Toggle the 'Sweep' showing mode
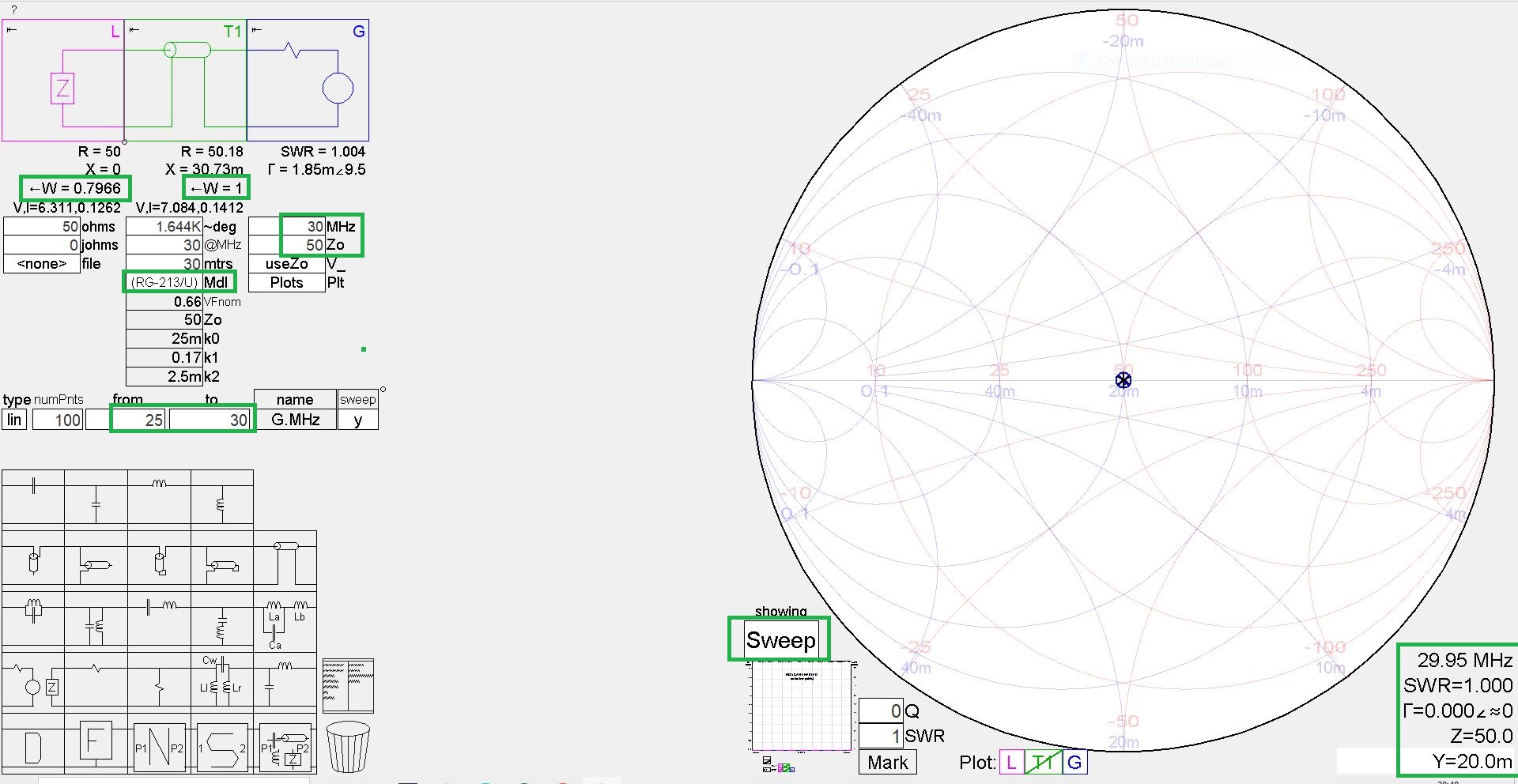This screenshot has width=1518, height=784. coord(780,640)
